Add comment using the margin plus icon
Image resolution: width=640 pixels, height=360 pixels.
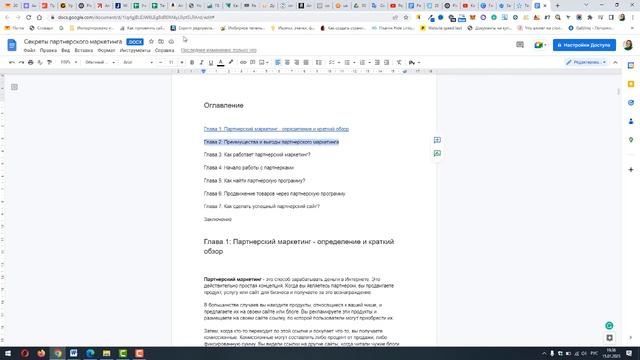click(x=437, y=140)
